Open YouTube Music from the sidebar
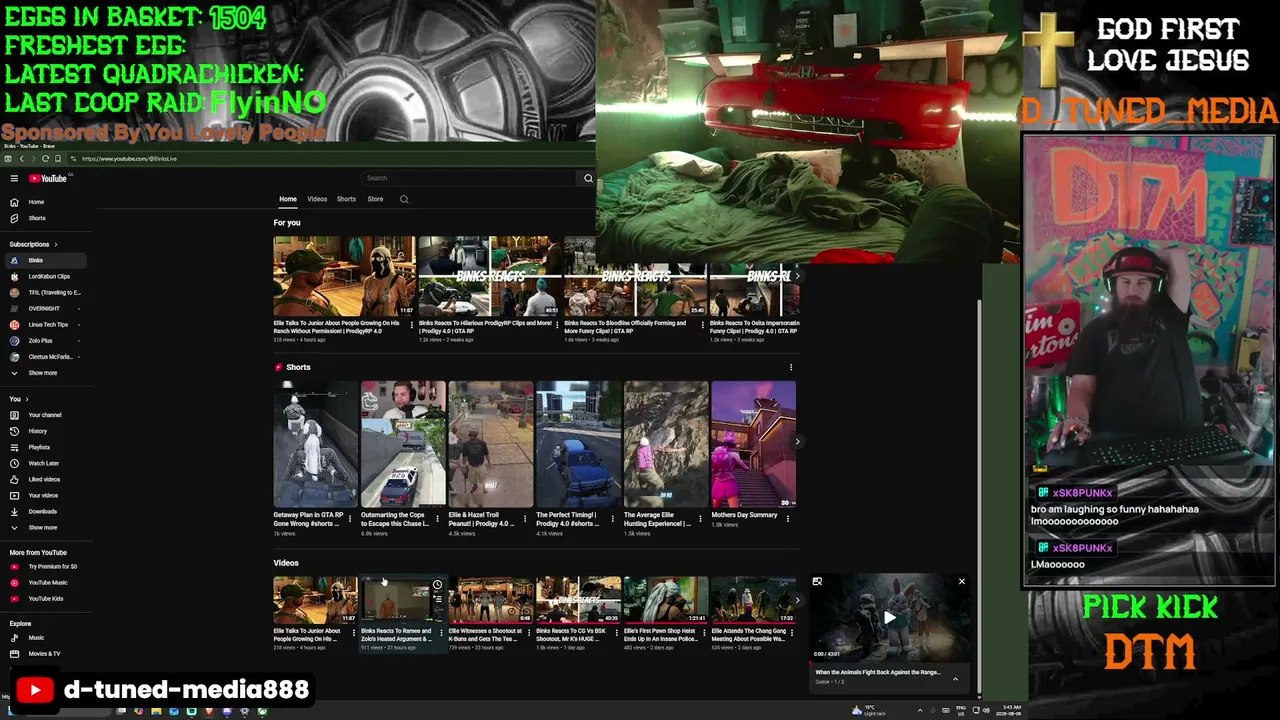The image size is (1280, 720). [x=45, y=582]
